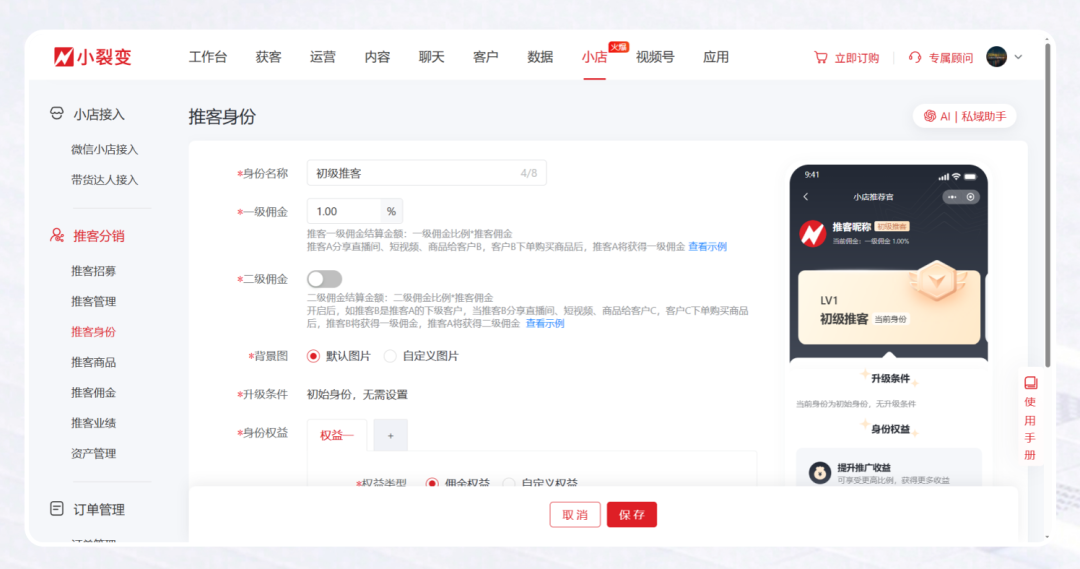Add a new 权益 tab with plus
The width and height of the screenshot is (1080, 569).
point(390,435)
